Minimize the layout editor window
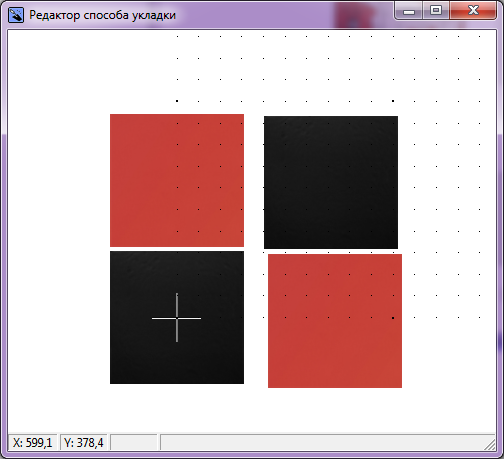 point(409,11)
